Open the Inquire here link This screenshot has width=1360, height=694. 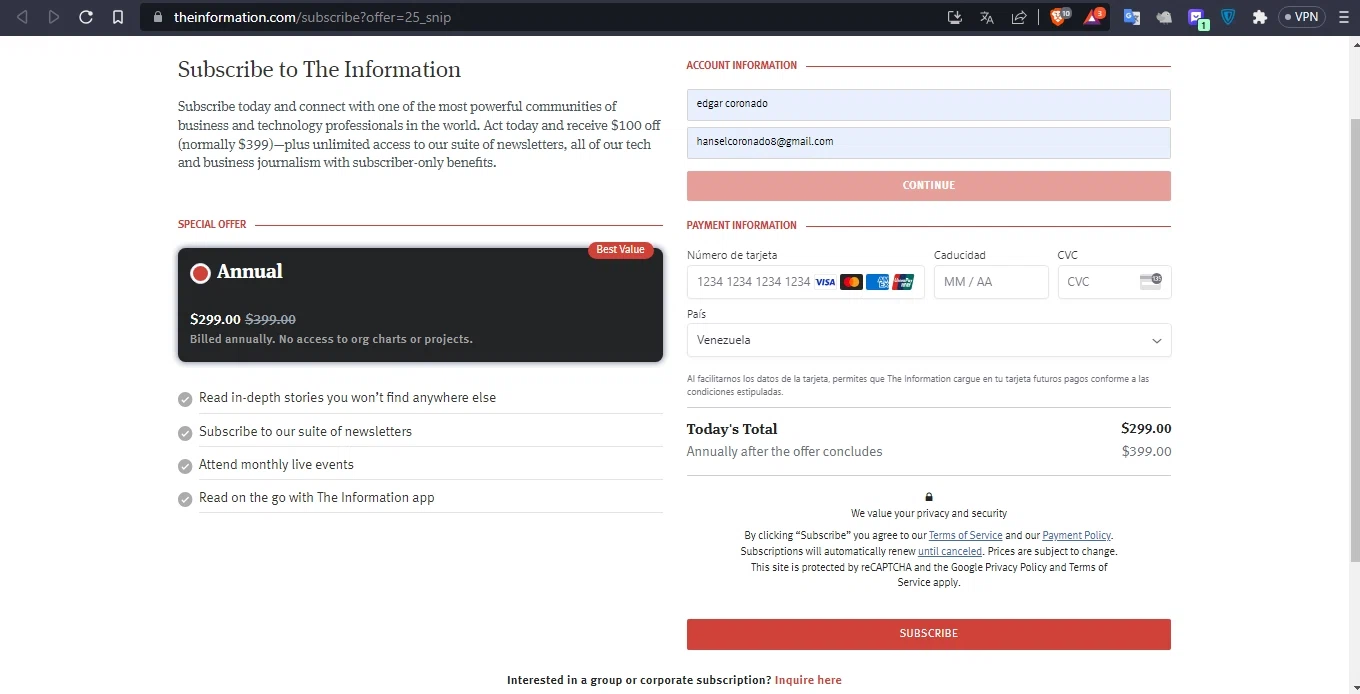click(x=808, y=680)
